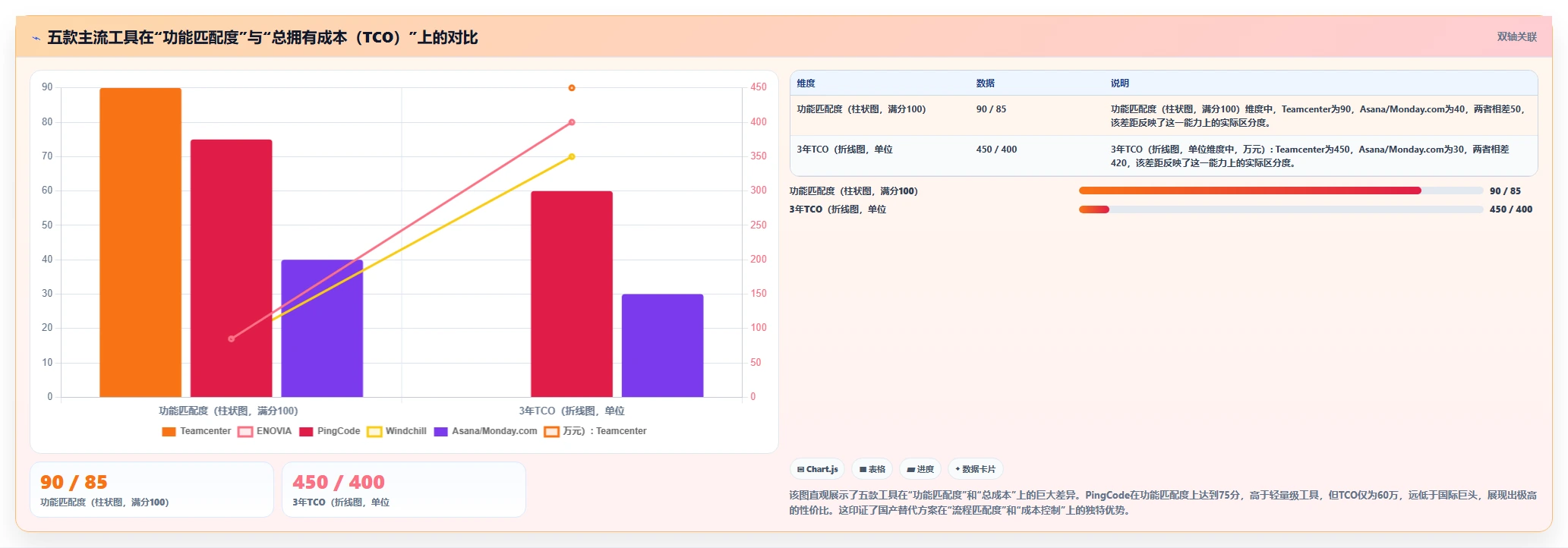
Task: Select the Chart.js chip
Action: click(x=818, y=469)
